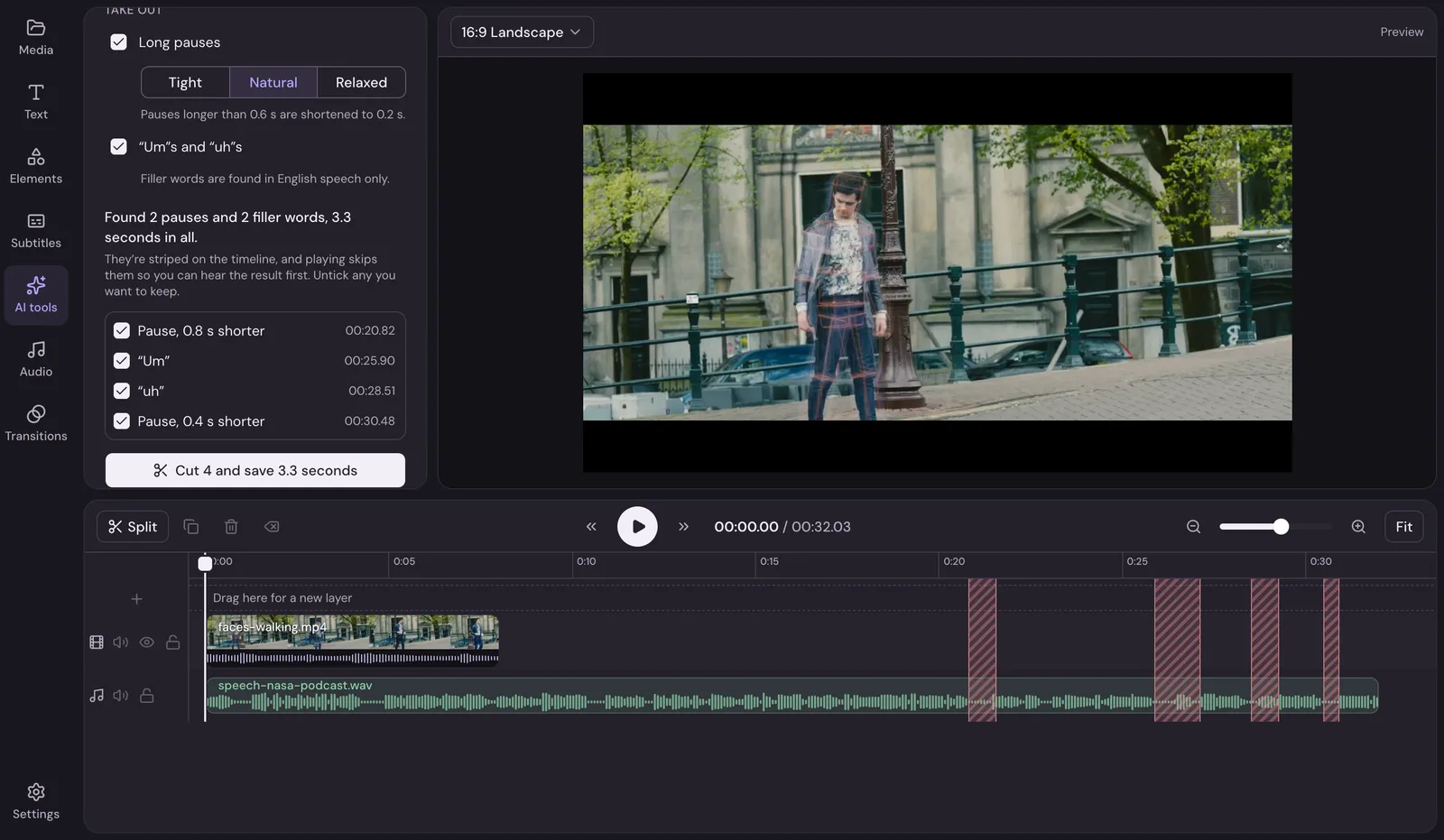Untick the "Um" item at 00:25.90
Image resolution: width=1444 pixels, height=840 pixels.
click(122, 361)
